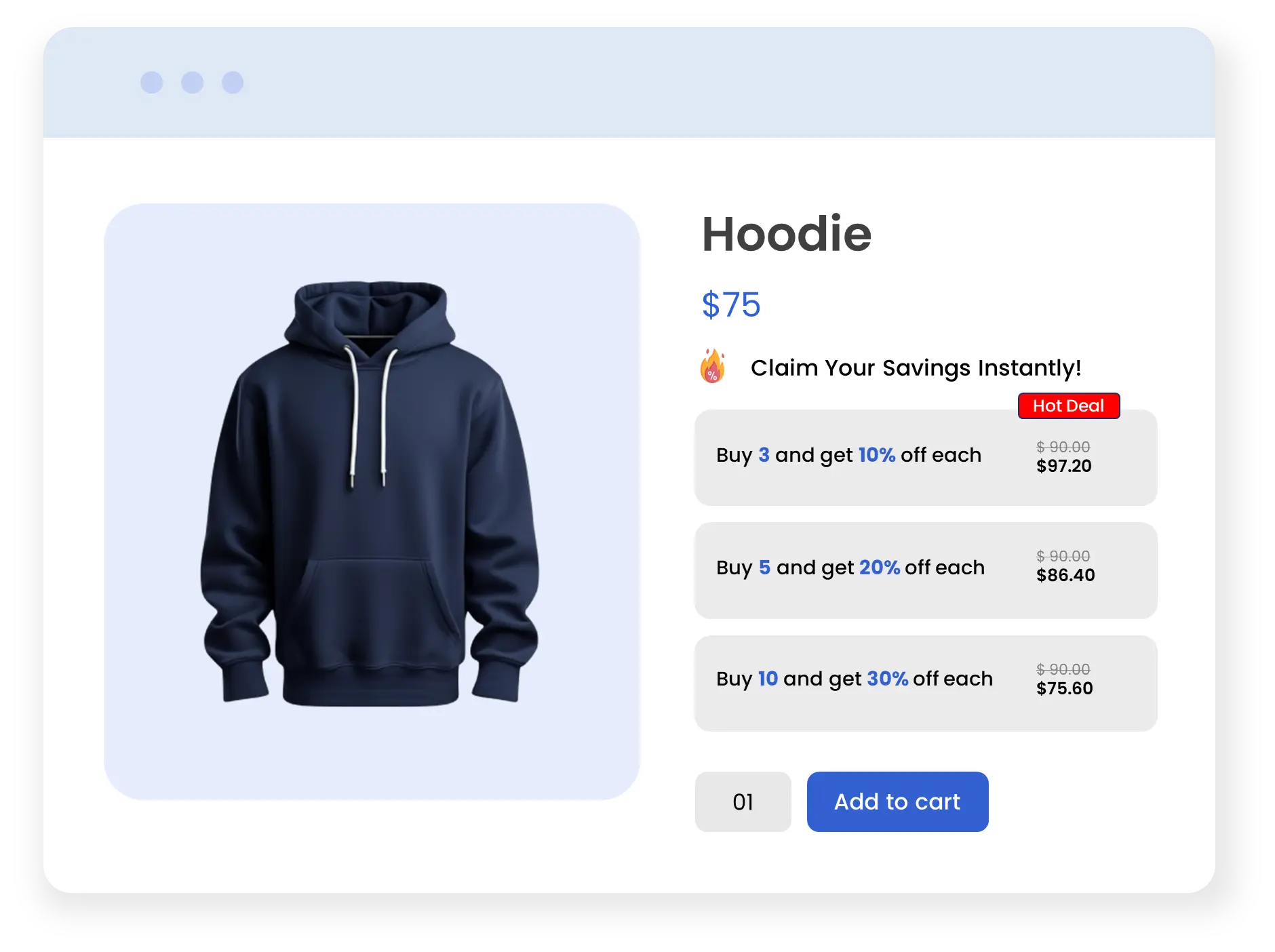Click the blue 10% discount text

tap(877, 454)
